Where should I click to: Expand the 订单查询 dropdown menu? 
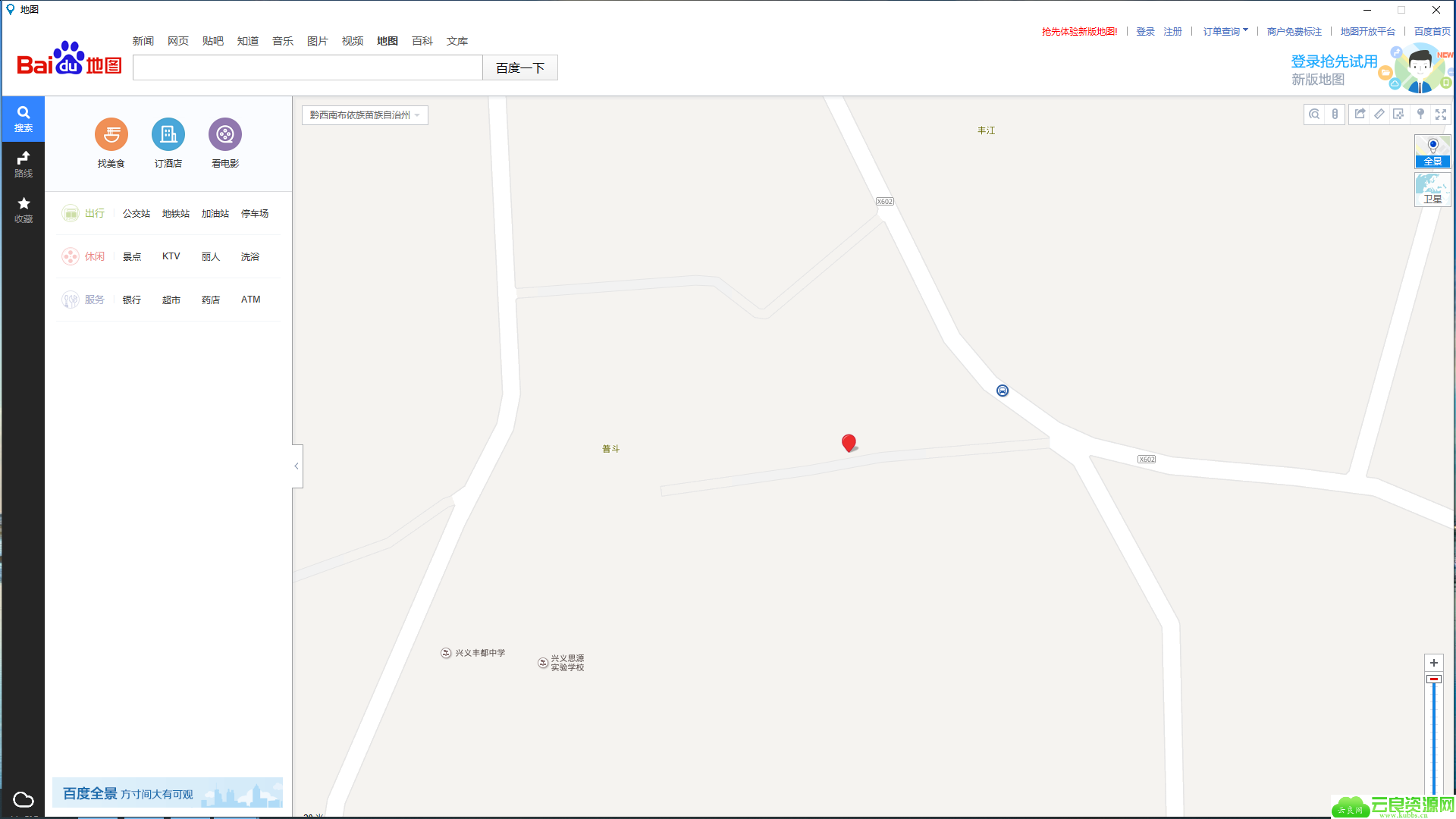(1225, 31)
